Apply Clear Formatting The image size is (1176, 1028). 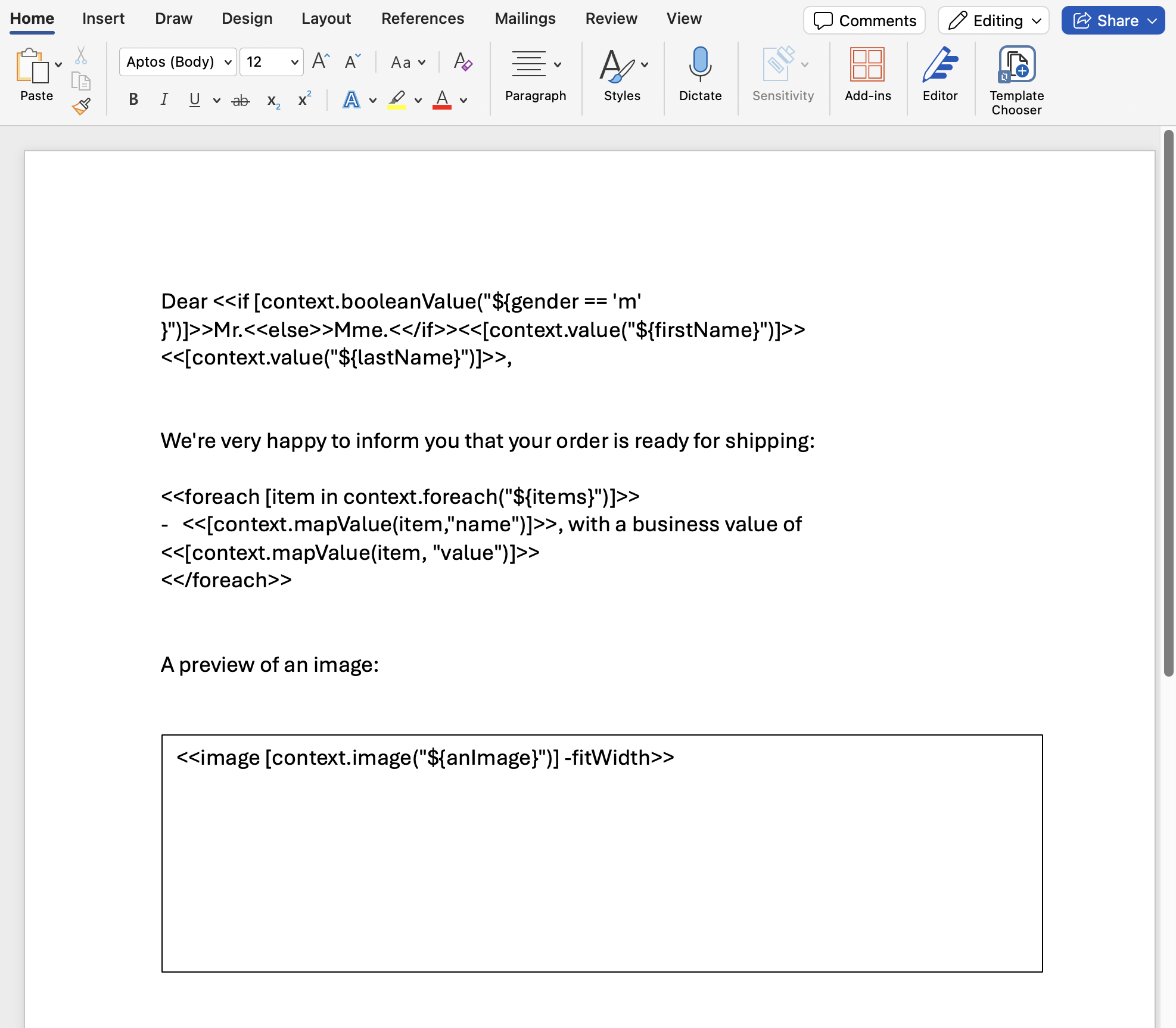click(463, 61)
